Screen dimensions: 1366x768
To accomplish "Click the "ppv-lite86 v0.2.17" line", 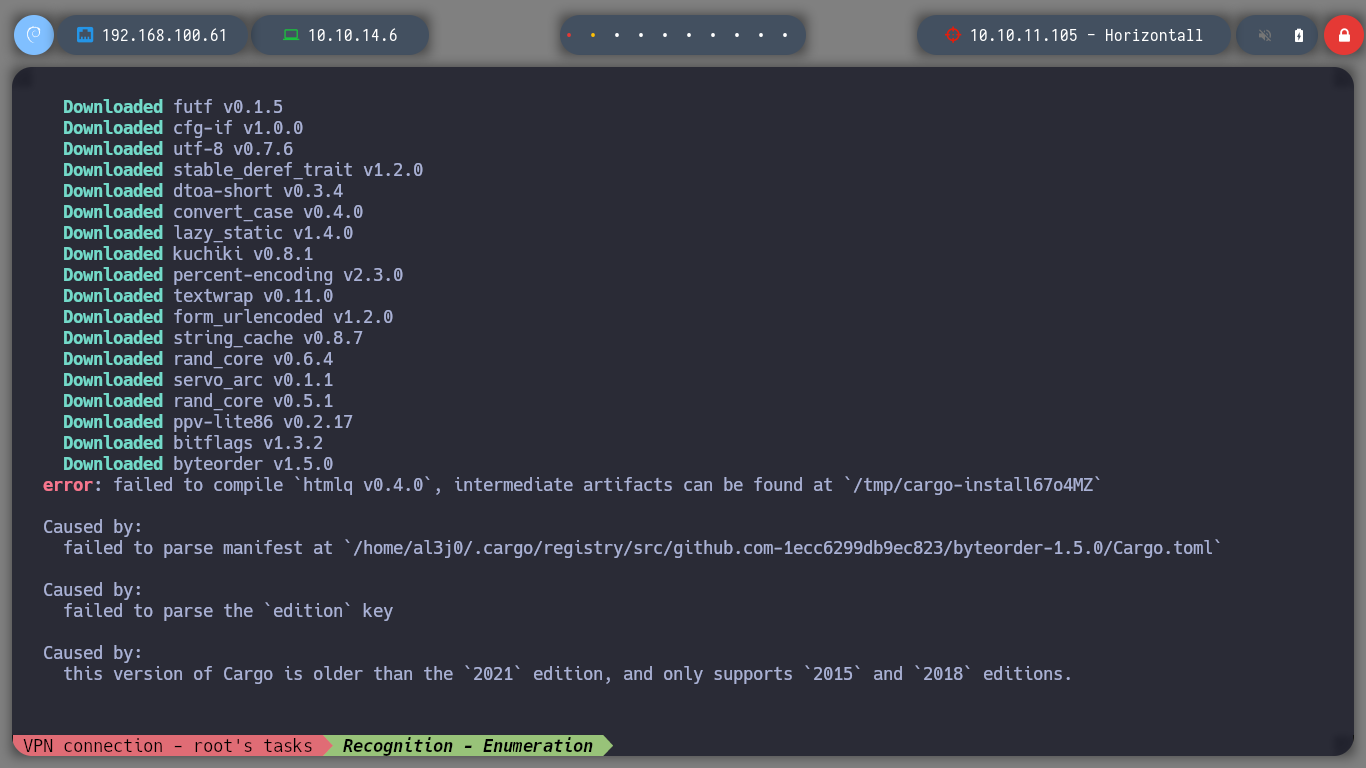I will [263, 422].
